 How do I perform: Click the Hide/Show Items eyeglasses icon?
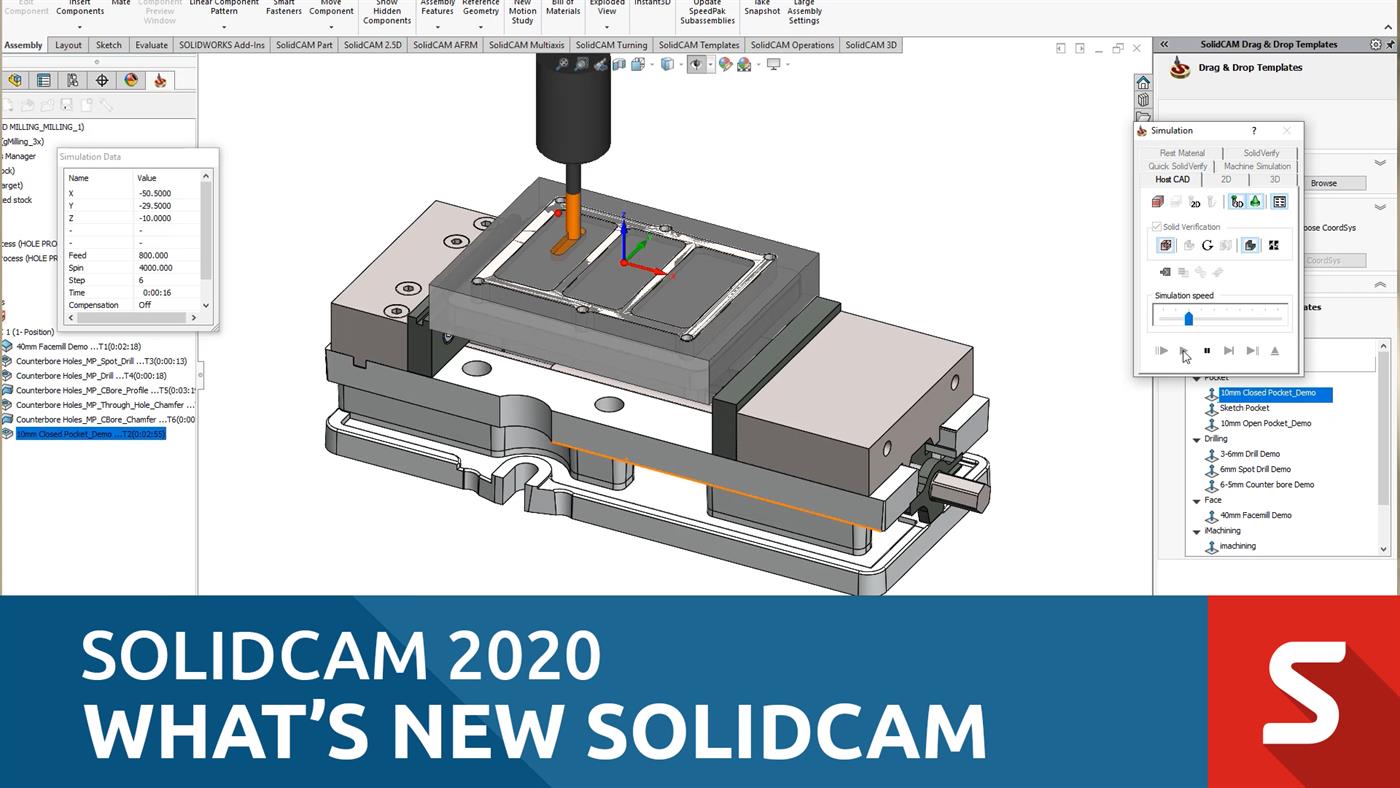(x=696, y=65)
